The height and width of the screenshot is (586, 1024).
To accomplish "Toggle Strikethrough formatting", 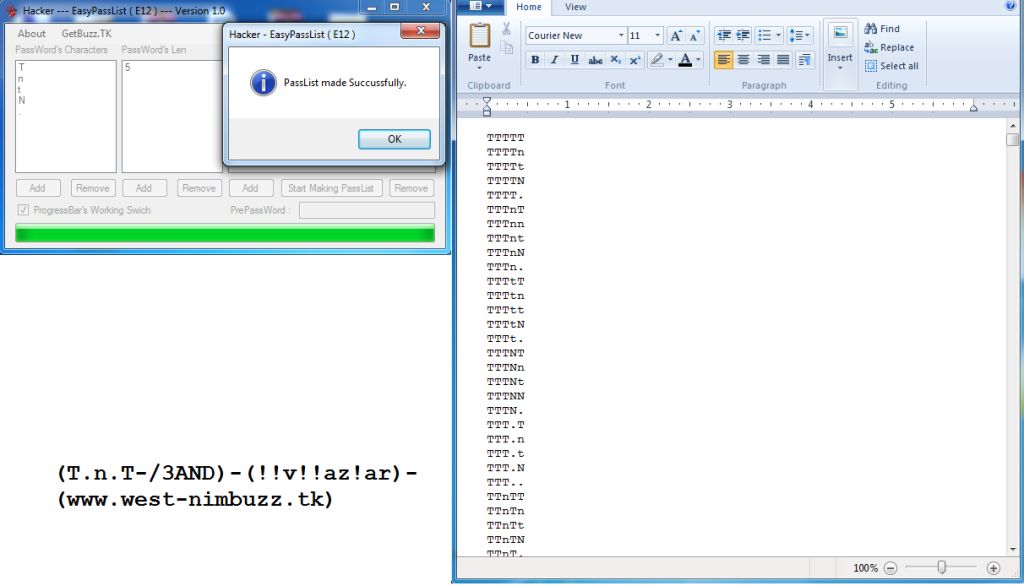I will pyautogui.click(x=595, y=60).
